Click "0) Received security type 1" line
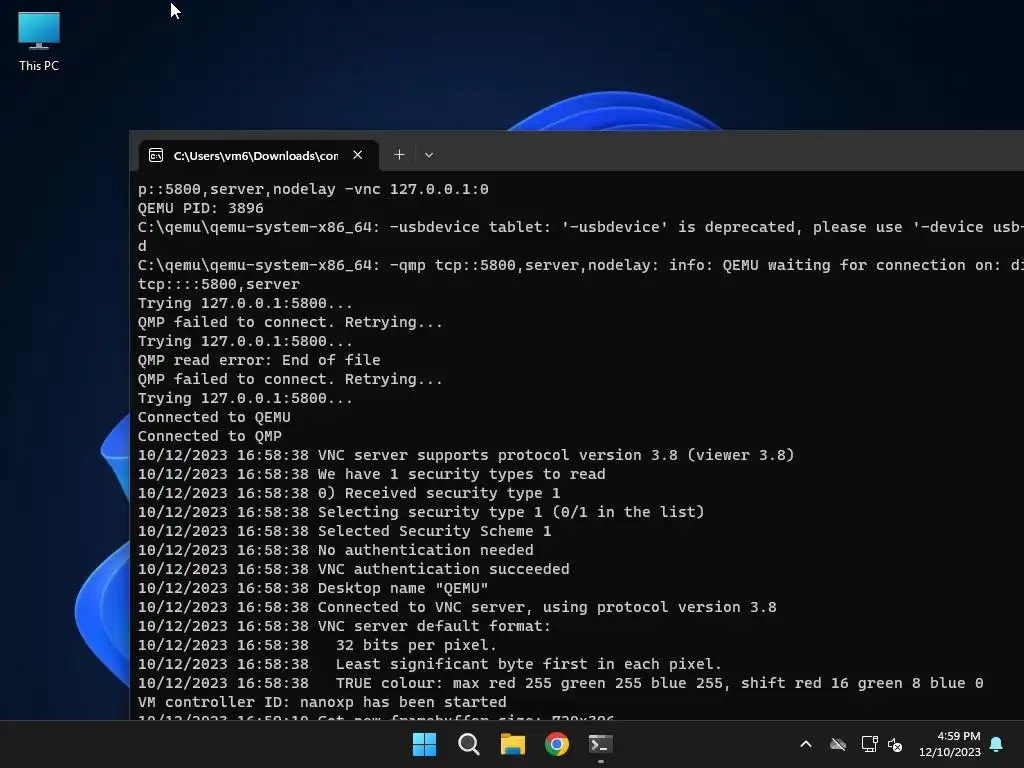 pyautogui.click(x=349, y=493)
